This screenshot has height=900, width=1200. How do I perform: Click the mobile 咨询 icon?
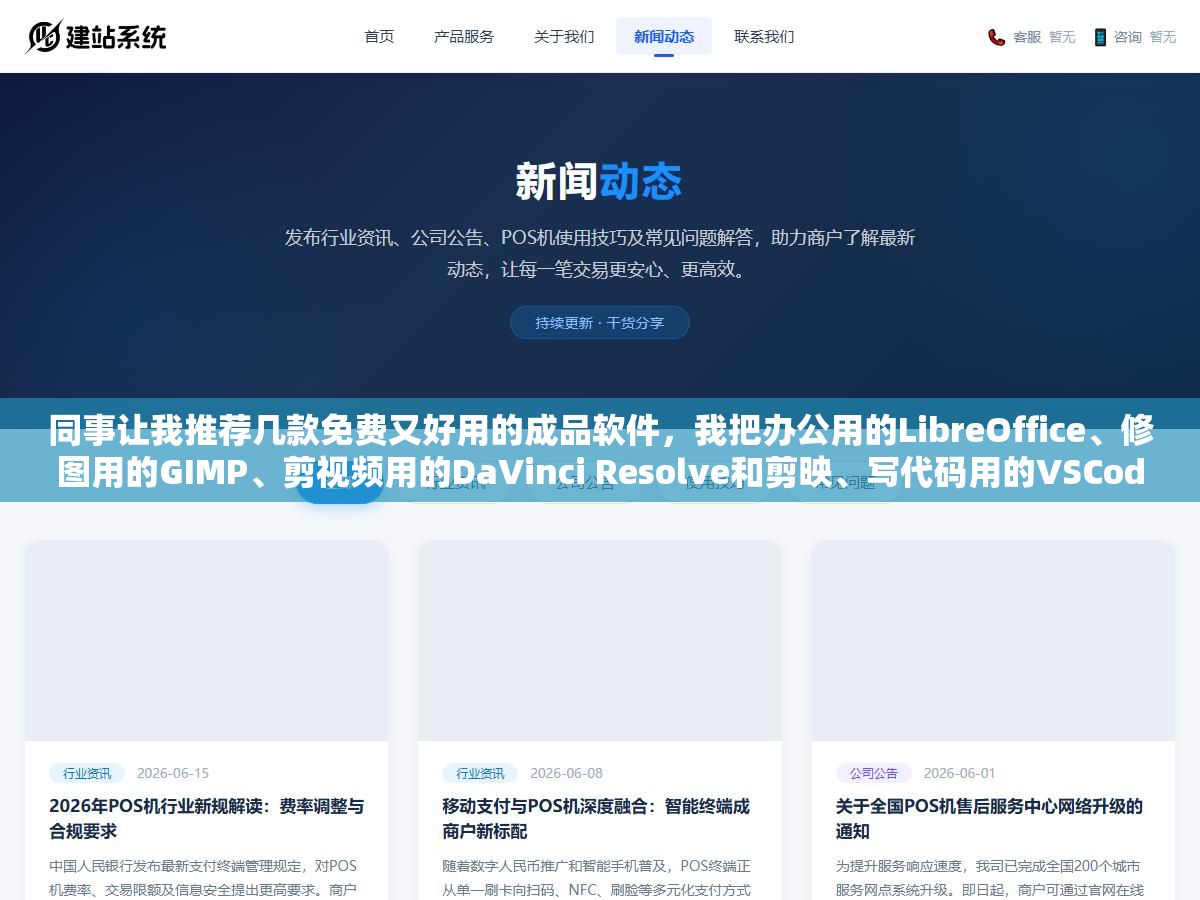[1100, 37]
